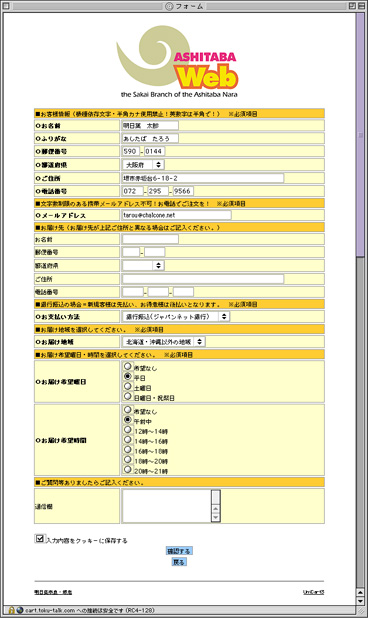Open the UniCart link in footer
The height and width of the screenshot is (618, 368).
click(314, 592)
